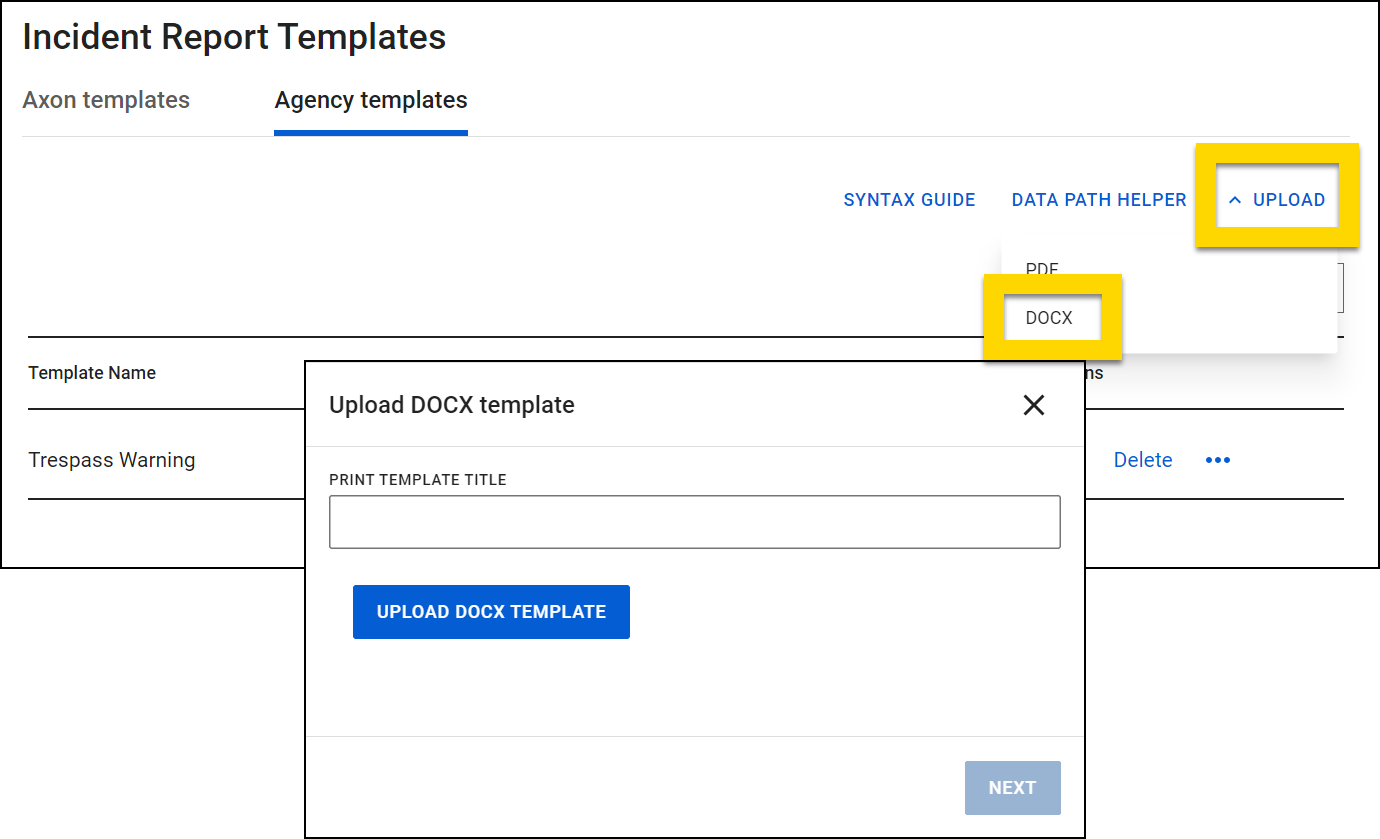Click the Template Name column header
This screenshot has height=839, width=1380.
coord(92,372)
